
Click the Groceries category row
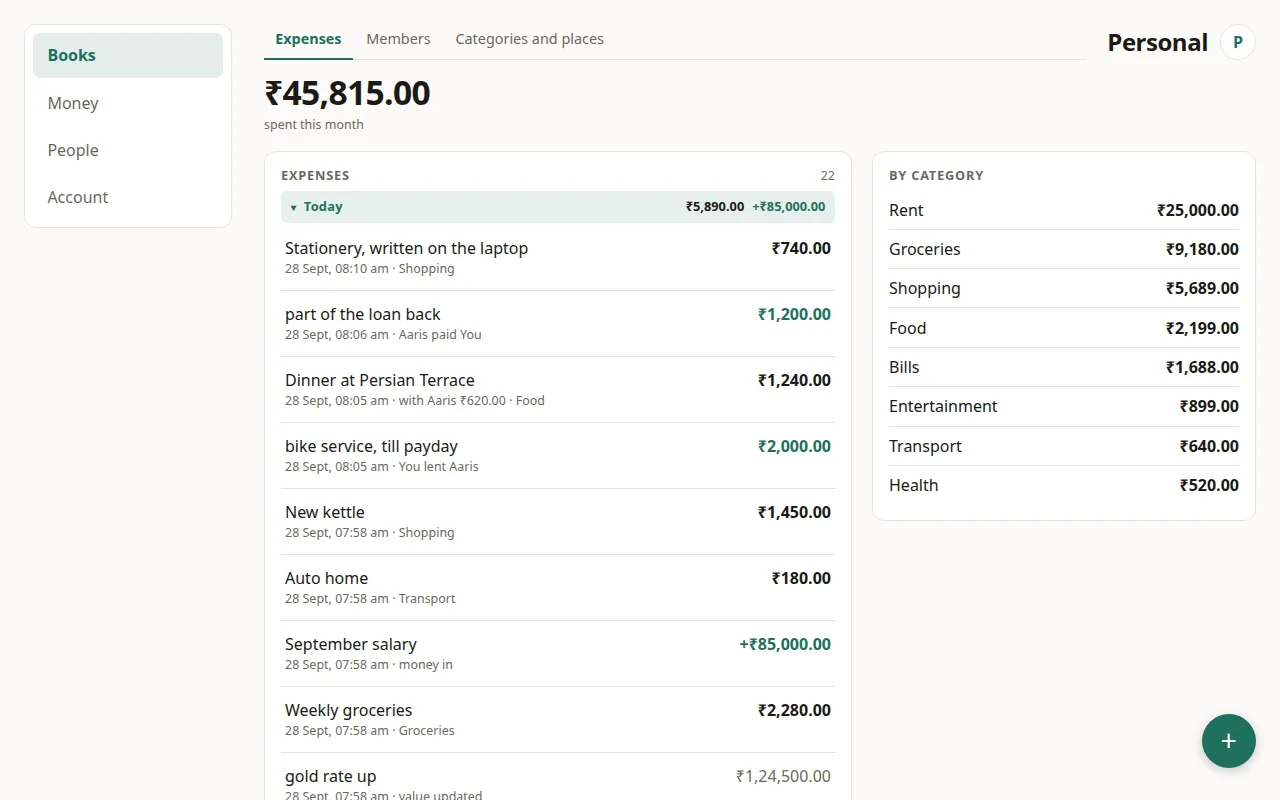1064,249
